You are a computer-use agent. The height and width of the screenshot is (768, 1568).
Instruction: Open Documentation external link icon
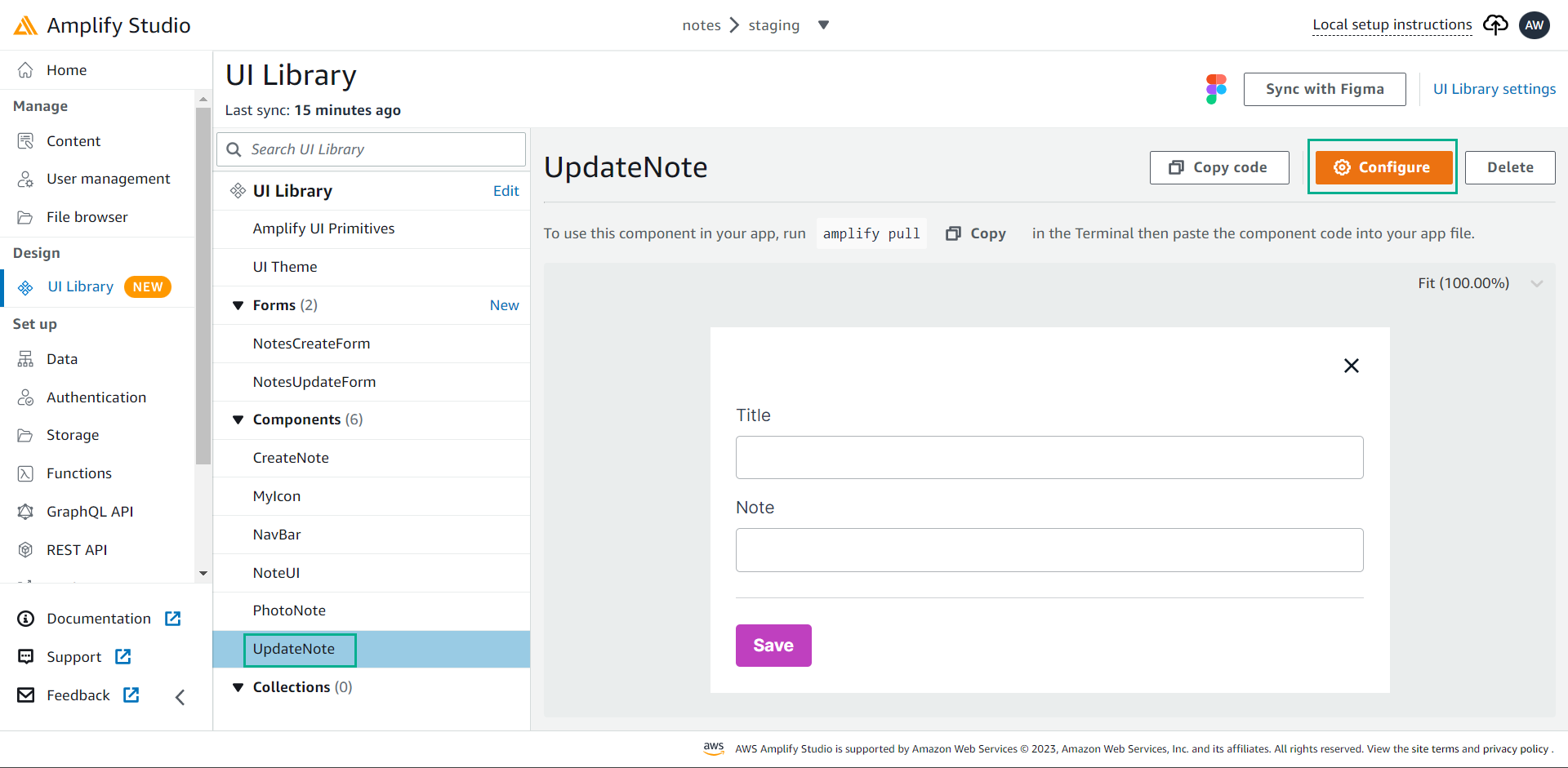click(x=173, y=619)
